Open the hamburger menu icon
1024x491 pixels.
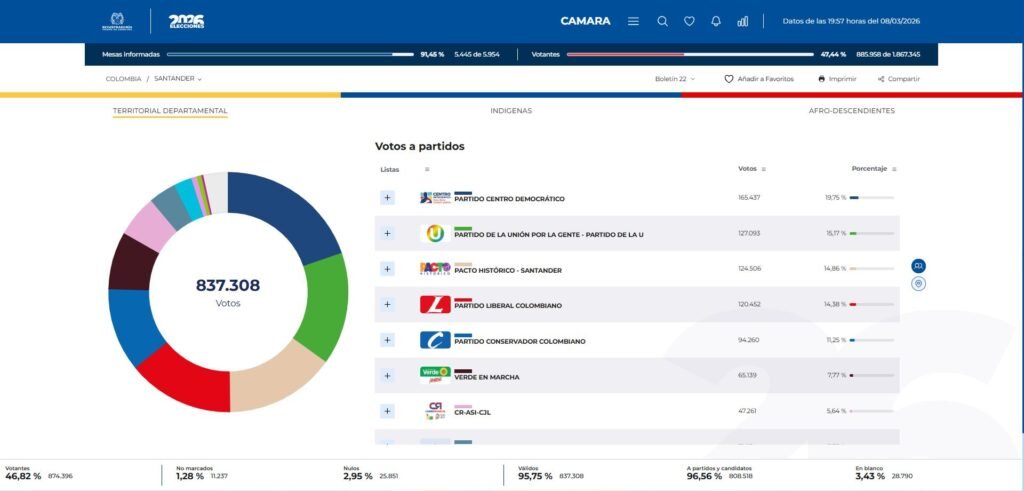(x=633, y=21)
